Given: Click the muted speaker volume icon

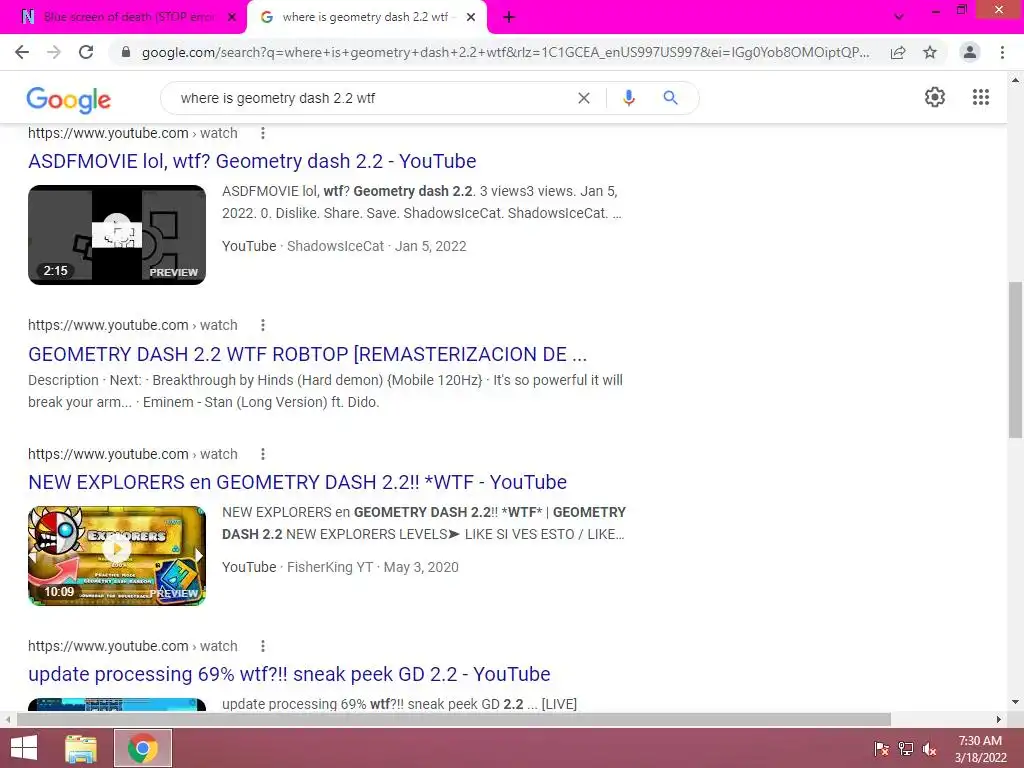Looking at the screenshot, I should [929, 749].
